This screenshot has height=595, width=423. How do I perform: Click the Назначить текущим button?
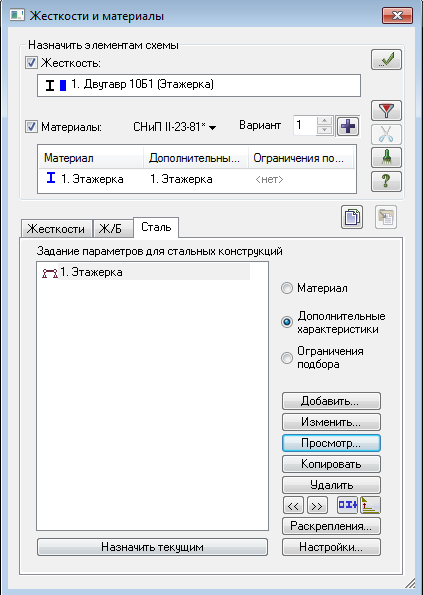point(152,547)
